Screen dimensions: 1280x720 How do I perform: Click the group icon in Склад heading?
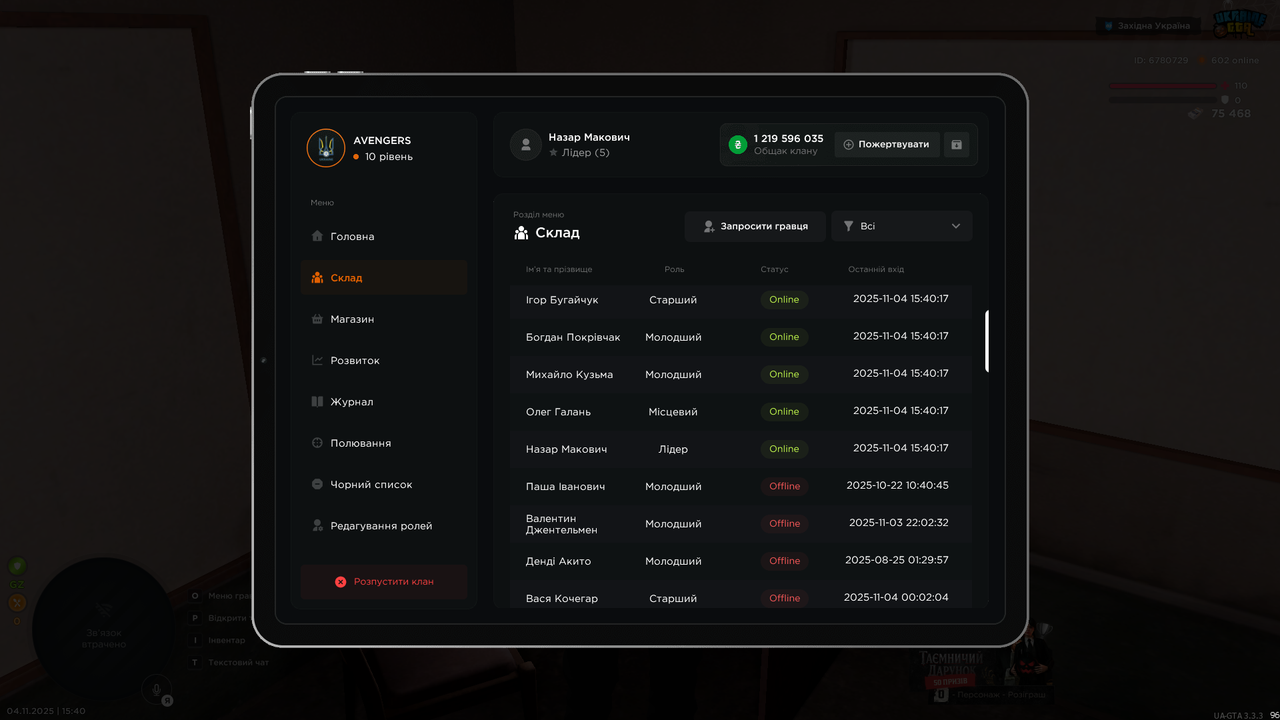coord(521,233)
